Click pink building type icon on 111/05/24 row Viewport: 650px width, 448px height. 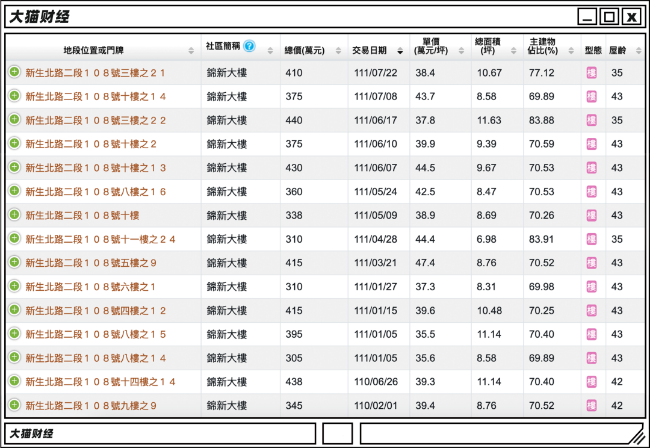(x=592, y=191)
